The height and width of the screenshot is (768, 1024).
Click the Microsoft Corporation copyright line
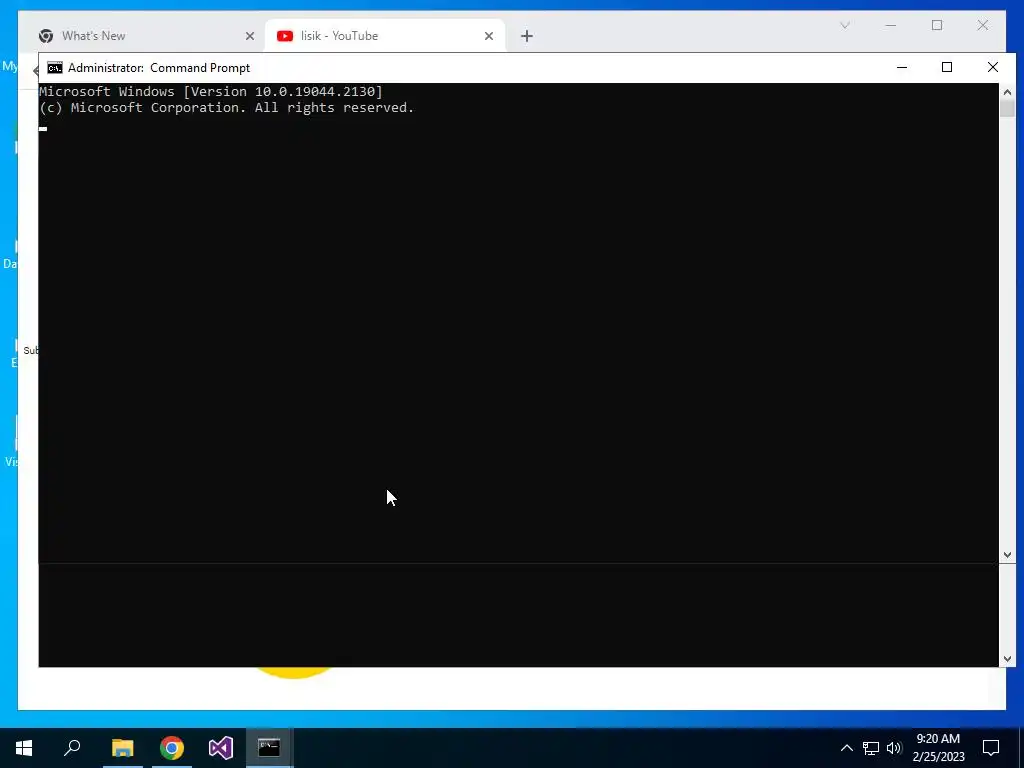(x=227, y=108)
